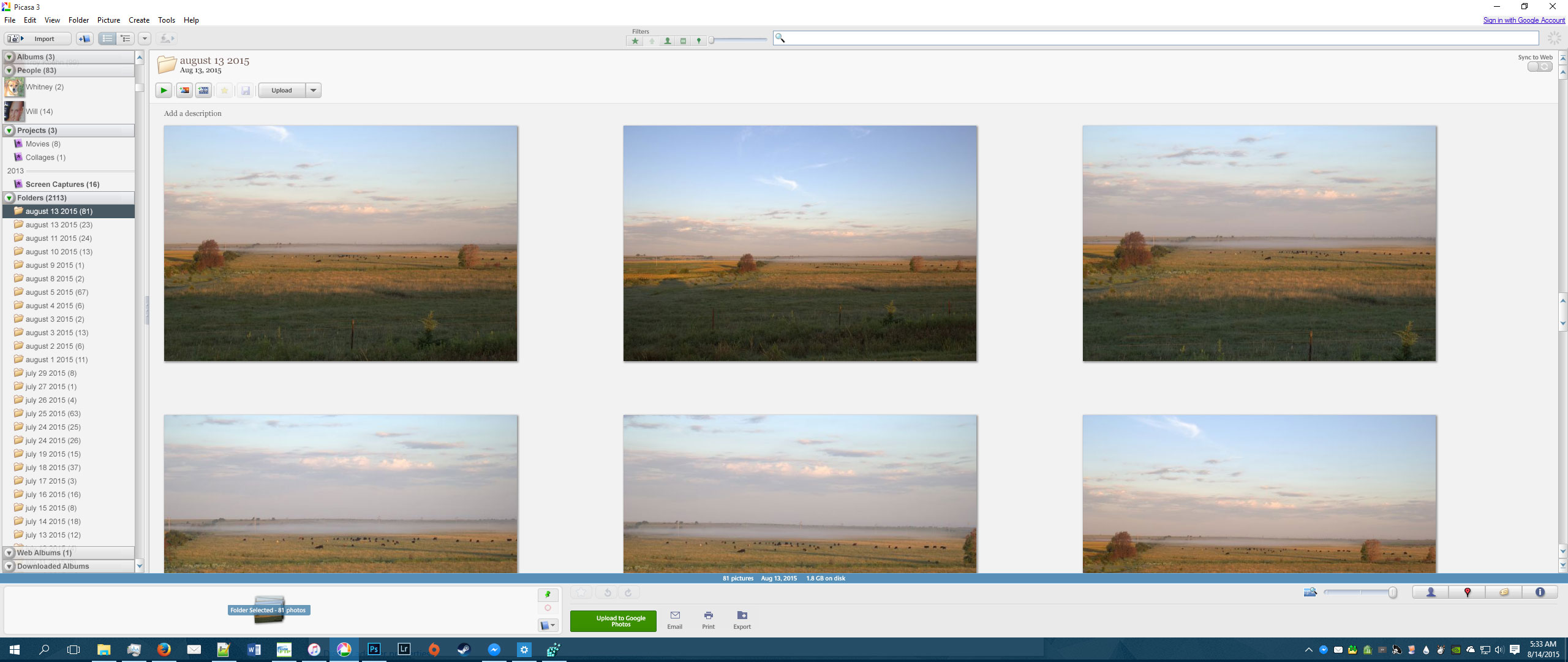
Task: Open Upload dropdown arrow
Action: [313, 90]
